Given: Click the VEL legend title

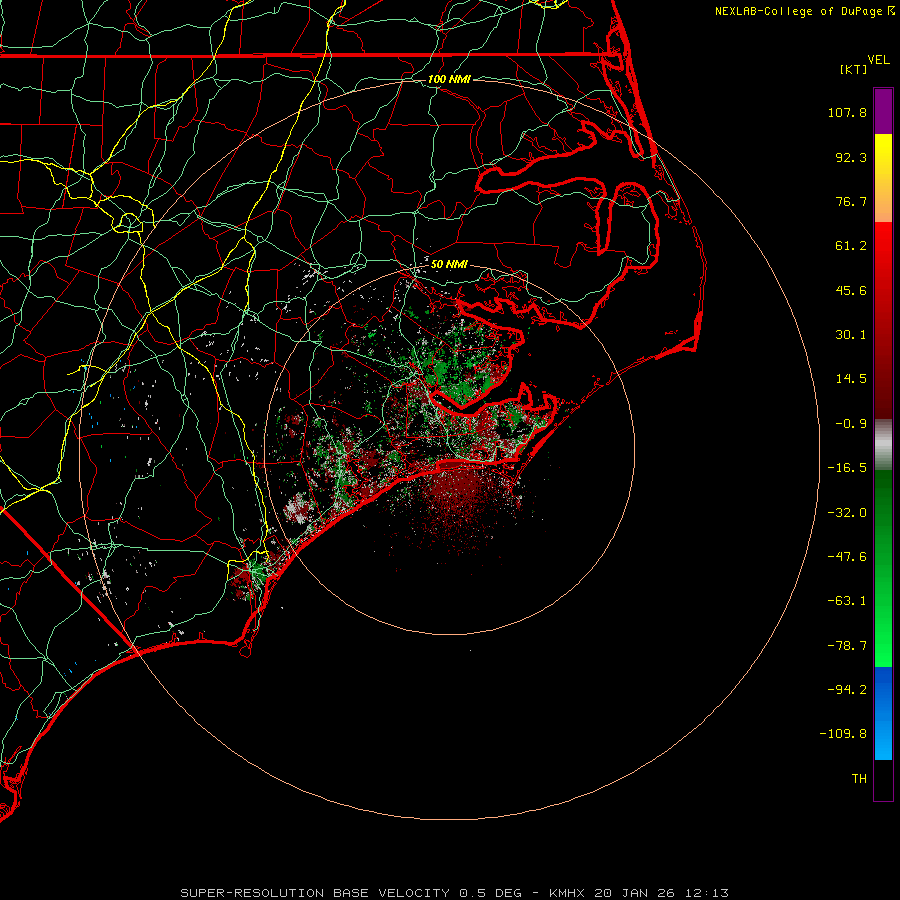Looking at the screenshot, I should pos(879,60).
